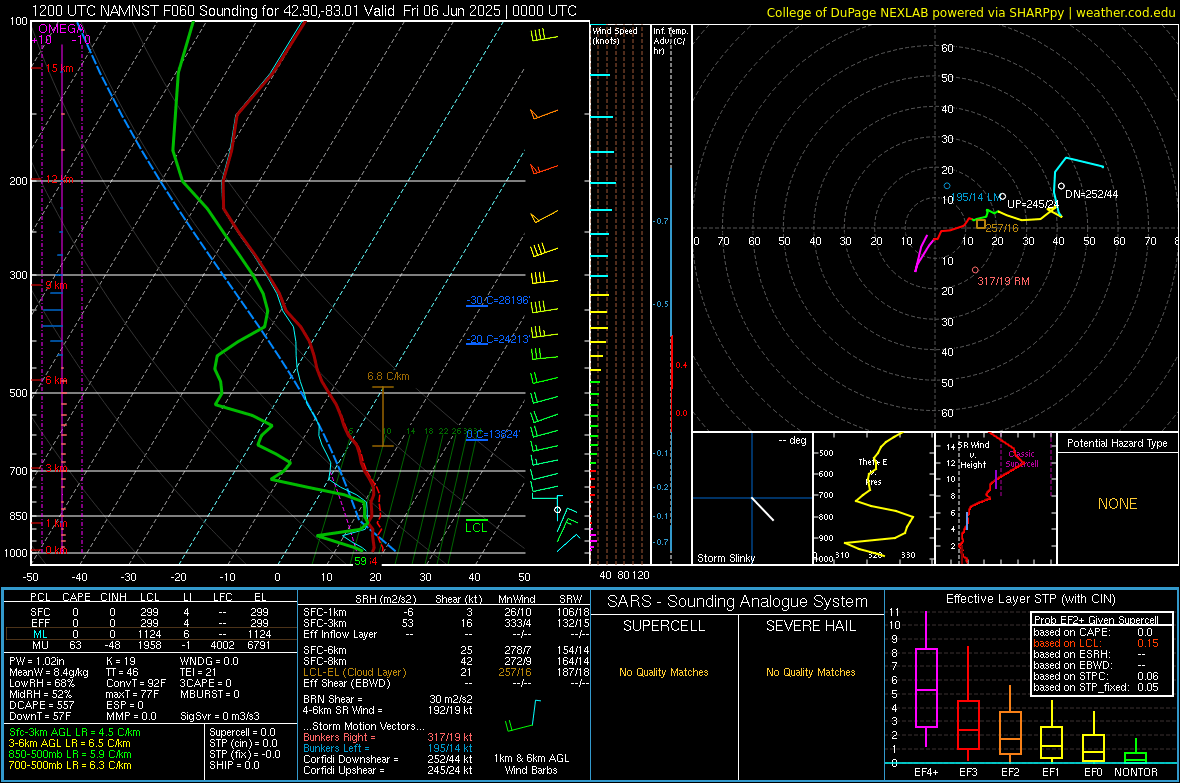
Task: Click the 'SigSvr = 0 m3/s3' value
Action: (x=220, y=716)
